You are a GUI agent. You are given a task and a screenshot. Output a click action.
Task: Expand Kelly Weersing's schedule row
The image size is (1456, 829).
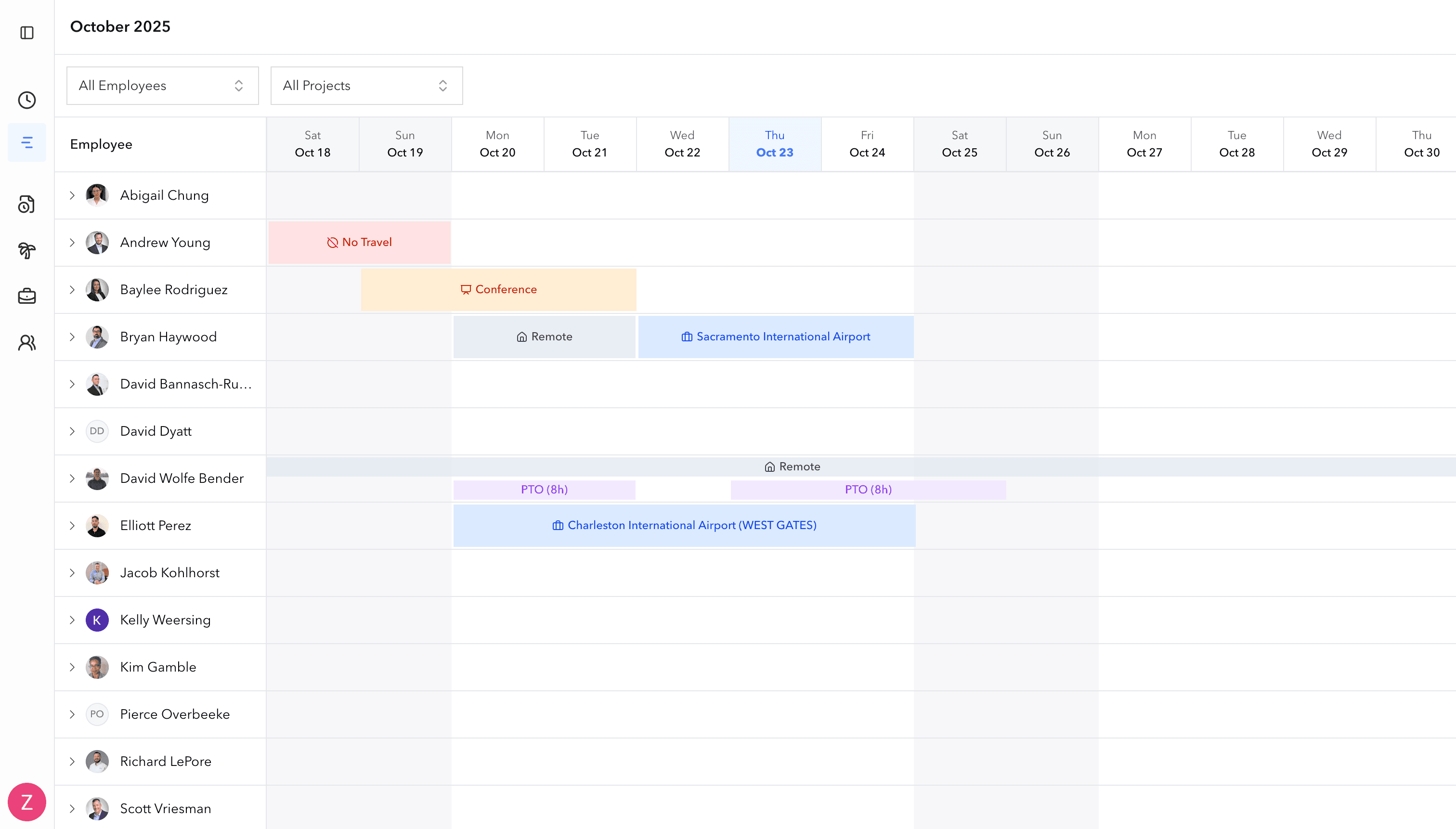click(x=72, y=620)
